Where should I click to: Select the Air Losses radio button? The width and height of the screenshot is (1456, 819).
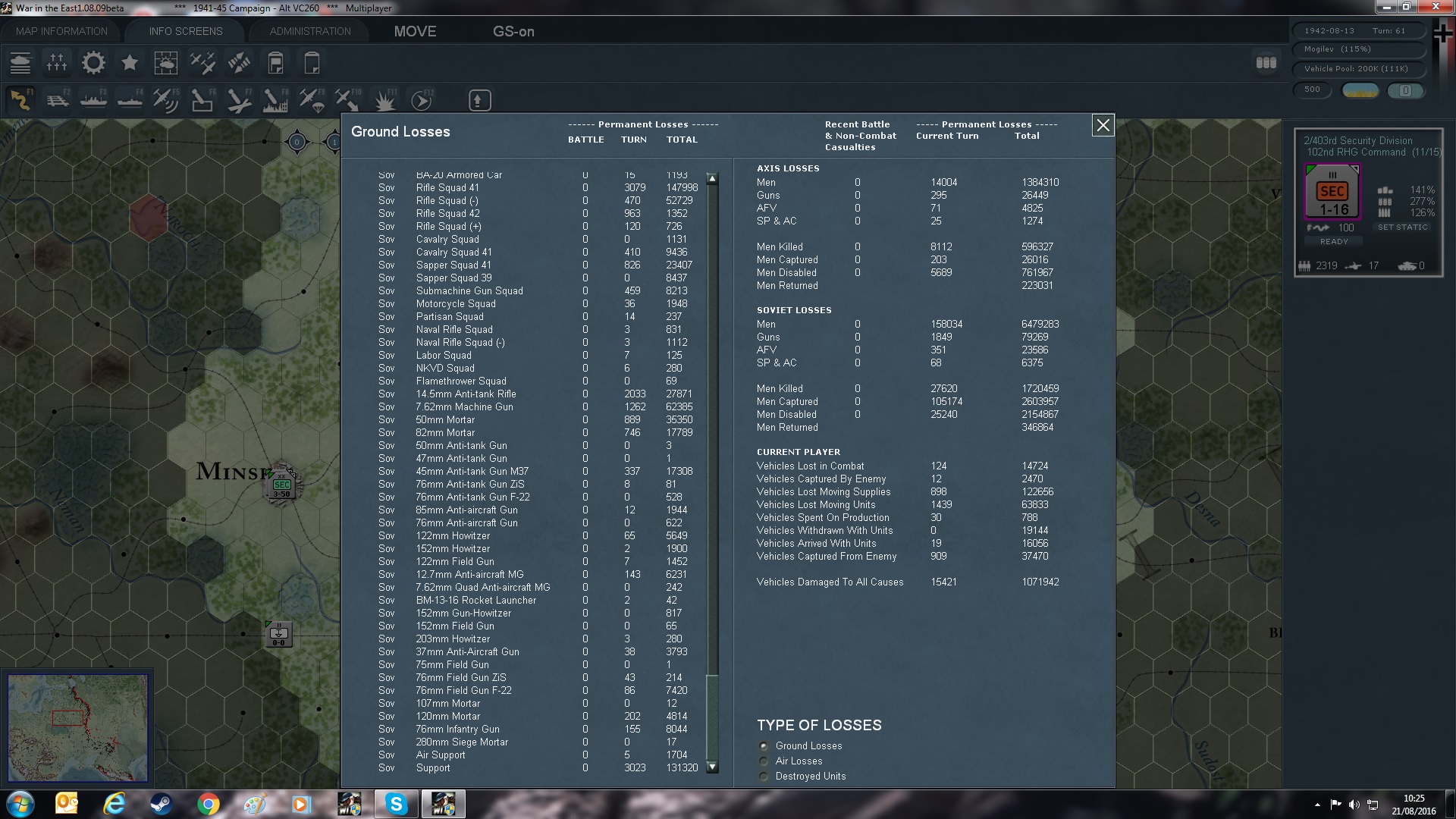(763, 761)
